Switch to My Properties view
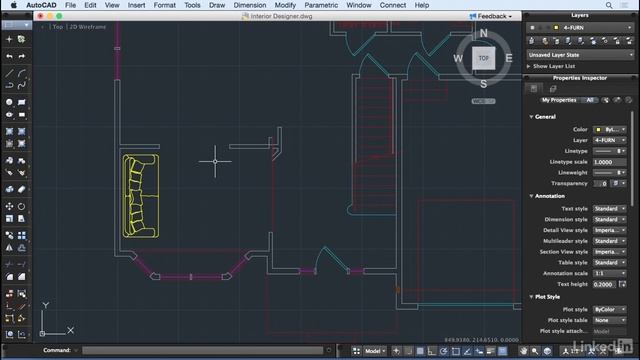Image resolution: width=640 pixels, height=360 pixels. tap(559, 100)
